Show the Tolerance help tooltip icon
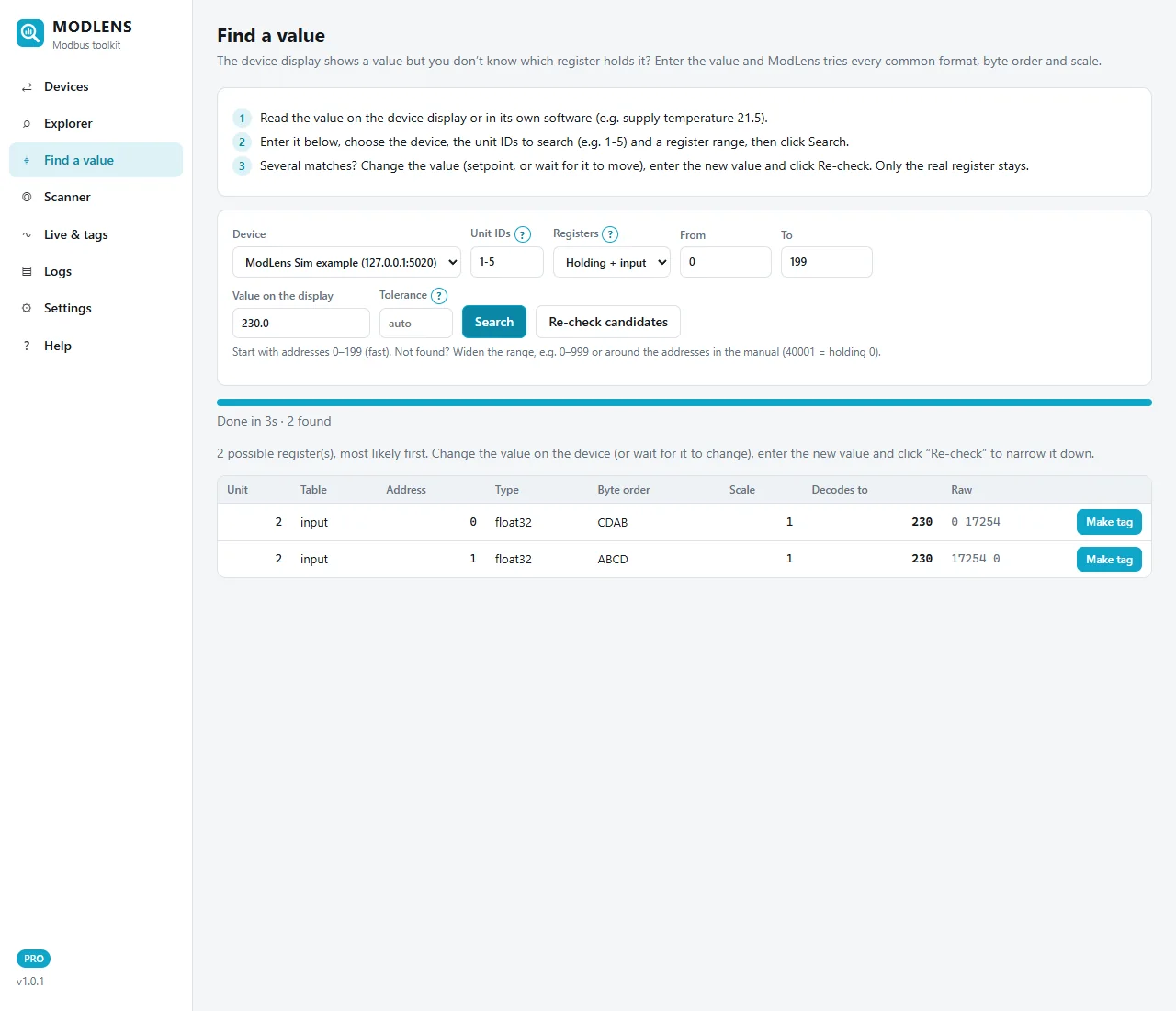 [x=439, y=296]
